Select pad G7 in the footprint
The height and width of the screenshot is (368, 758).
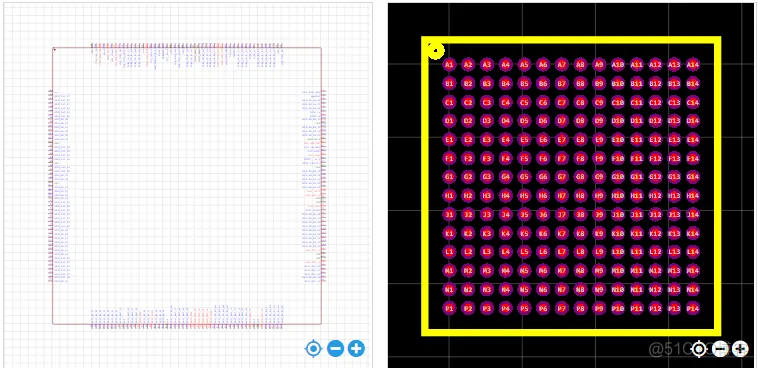point(562,177)
